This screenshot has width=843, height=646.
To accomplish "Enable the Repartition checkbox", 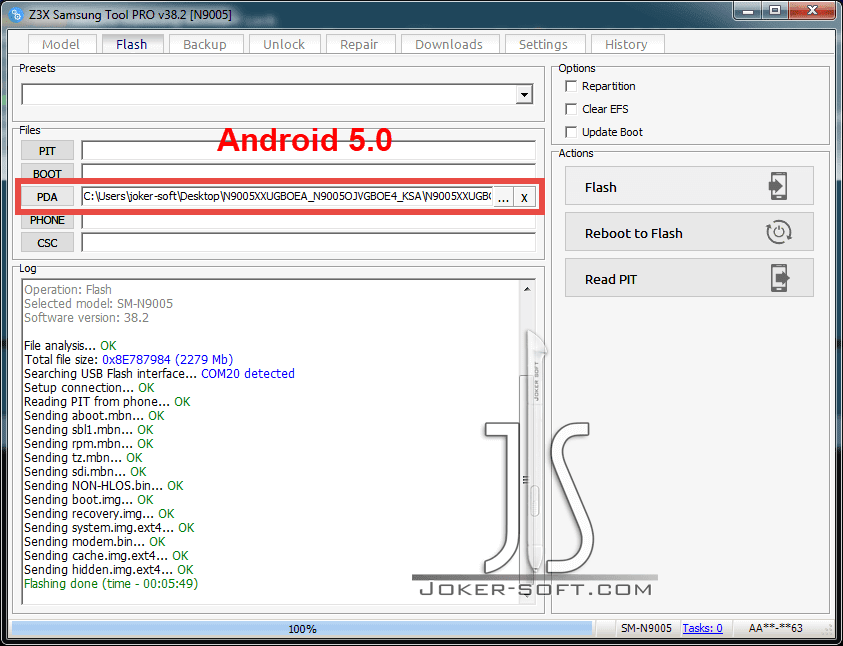I will [x=571, y=86].
